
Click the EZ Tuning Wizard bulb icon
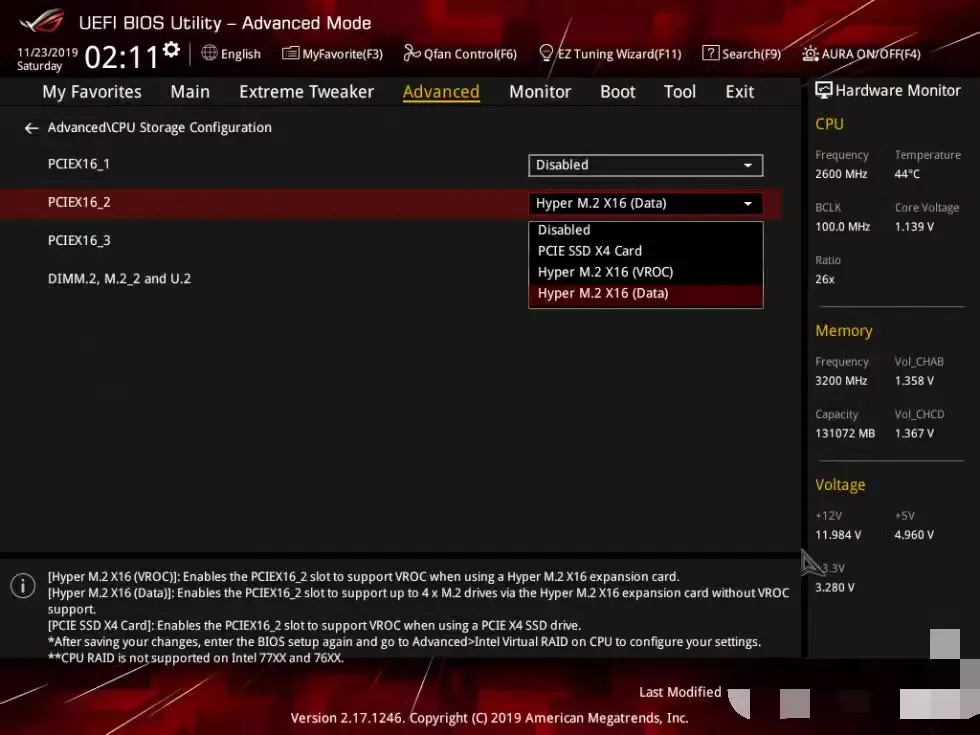[546, 53]
